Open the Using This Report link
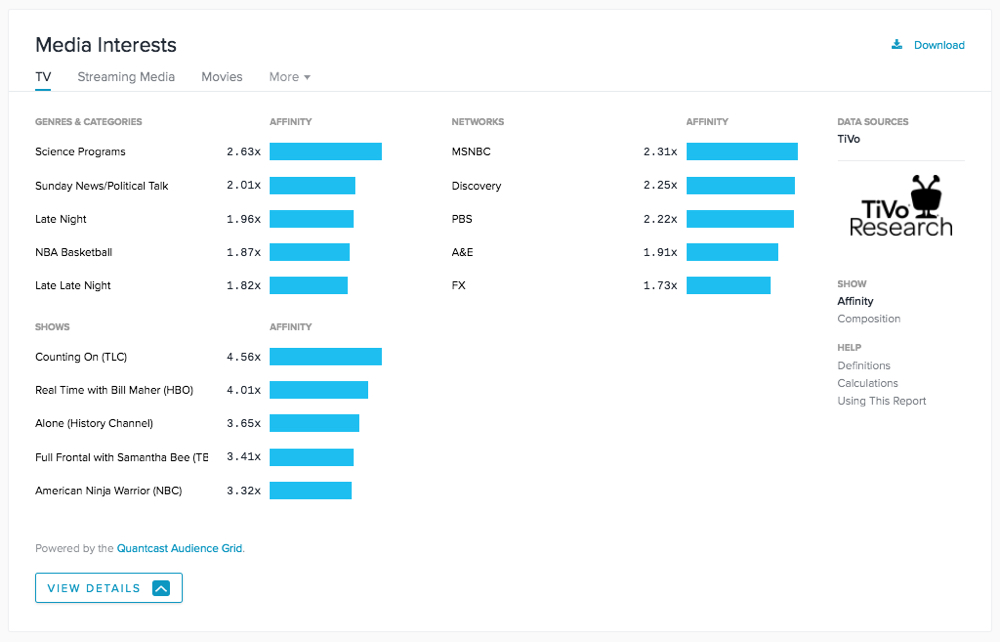This screenshot has width=1000, height=642. [881, 401]
